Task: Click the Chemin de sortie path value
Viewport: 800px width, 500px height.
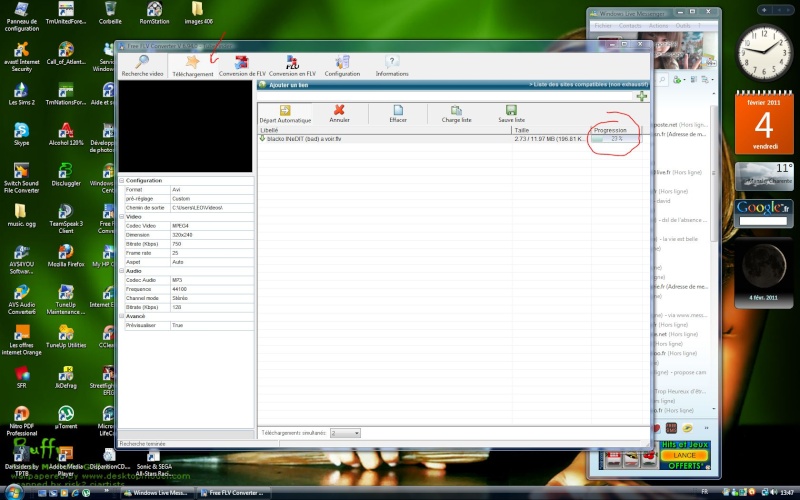Action: pos(212,208)
